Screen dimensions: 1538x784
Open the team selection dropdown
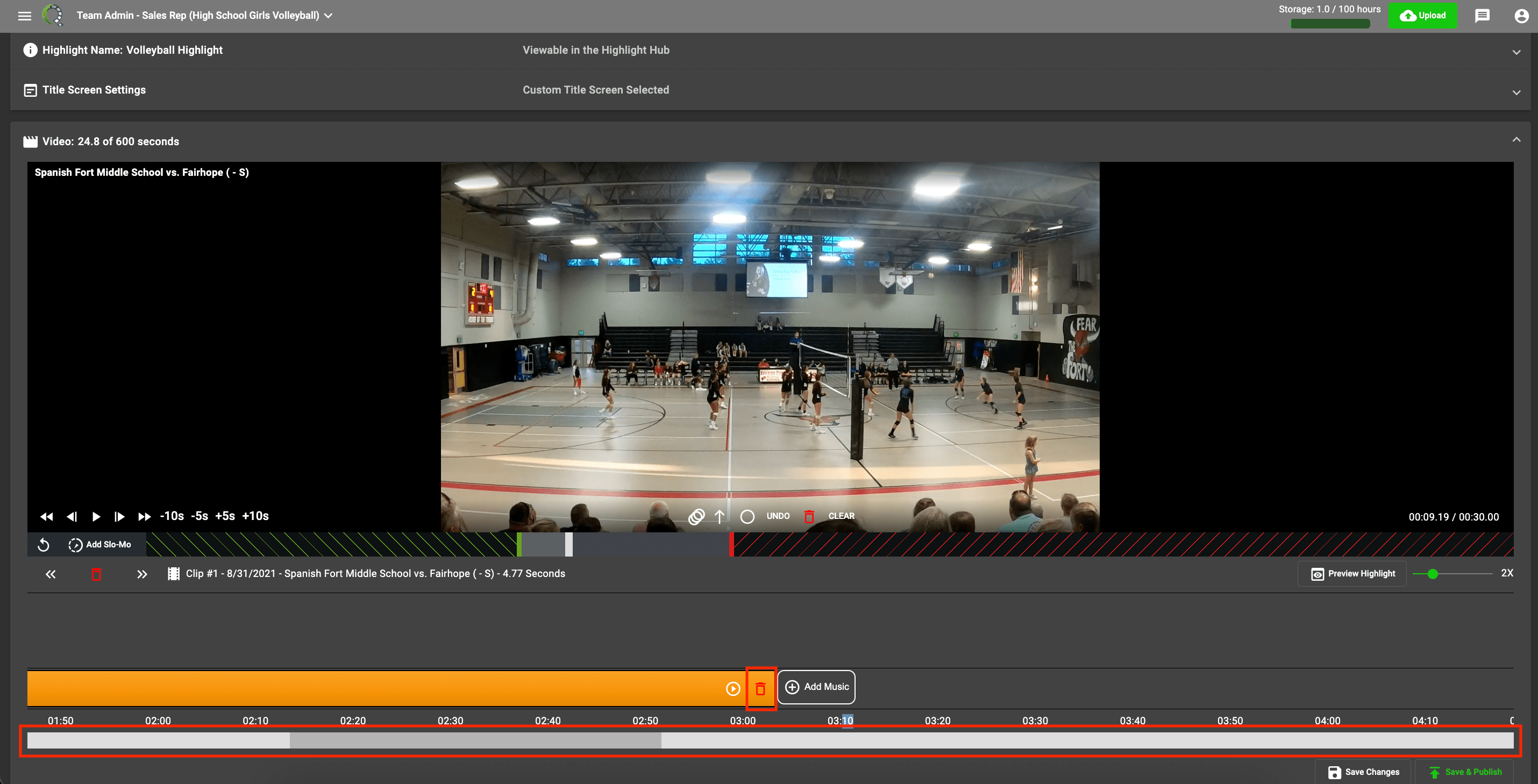pyautogui.click(x=327, y=16)
